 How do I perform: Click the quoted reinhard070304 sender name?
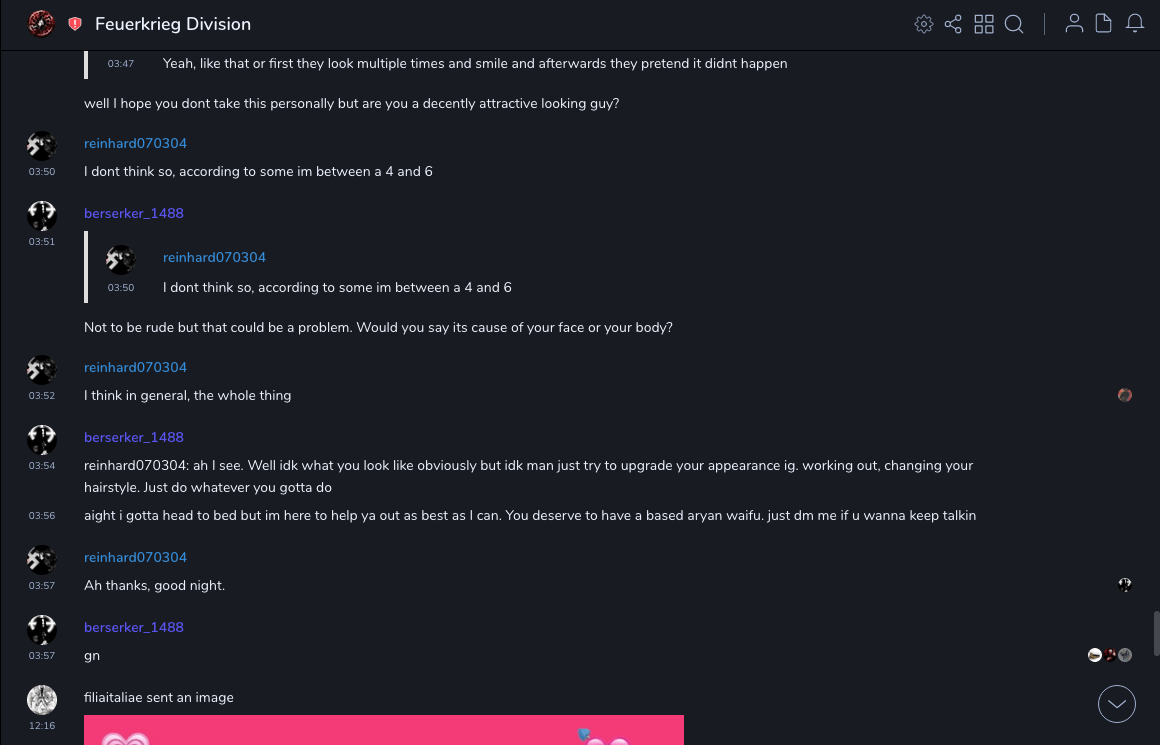tap(214, 258)
